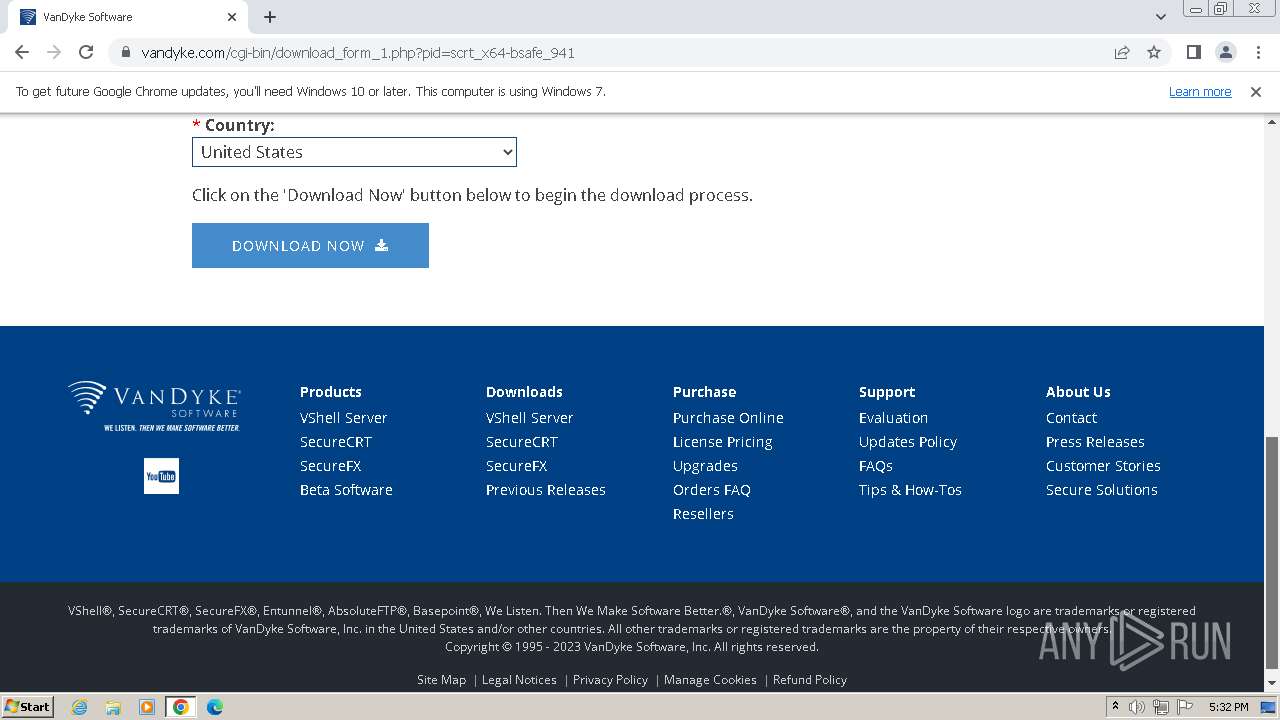
Task: Click the taskbar clock showing 5:32 PM
Action: [x=1228, y=707]
